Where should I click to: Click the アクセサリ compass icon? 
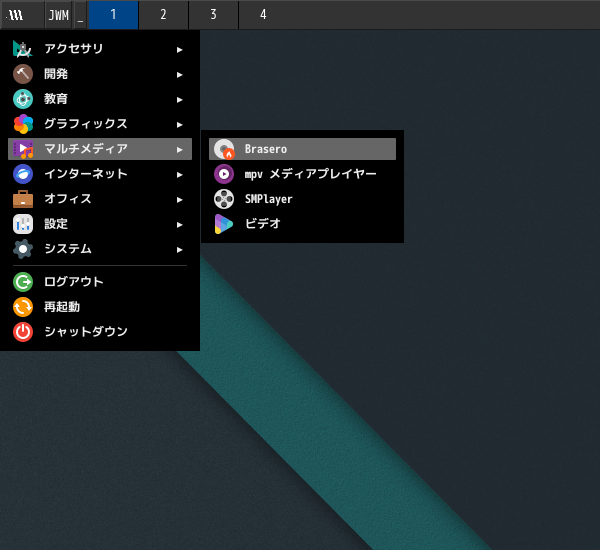click(23, 49)
